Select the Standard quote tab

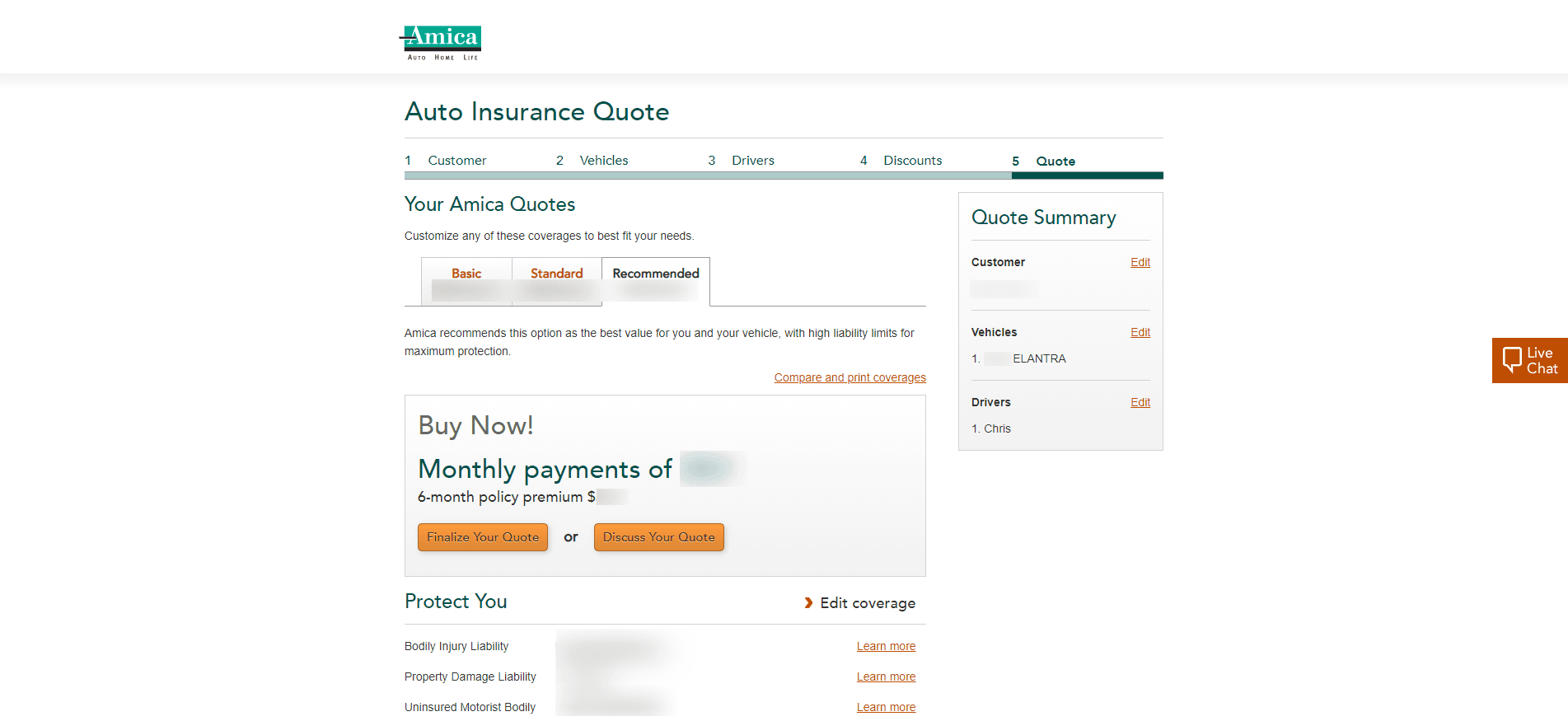coord(557,281)
